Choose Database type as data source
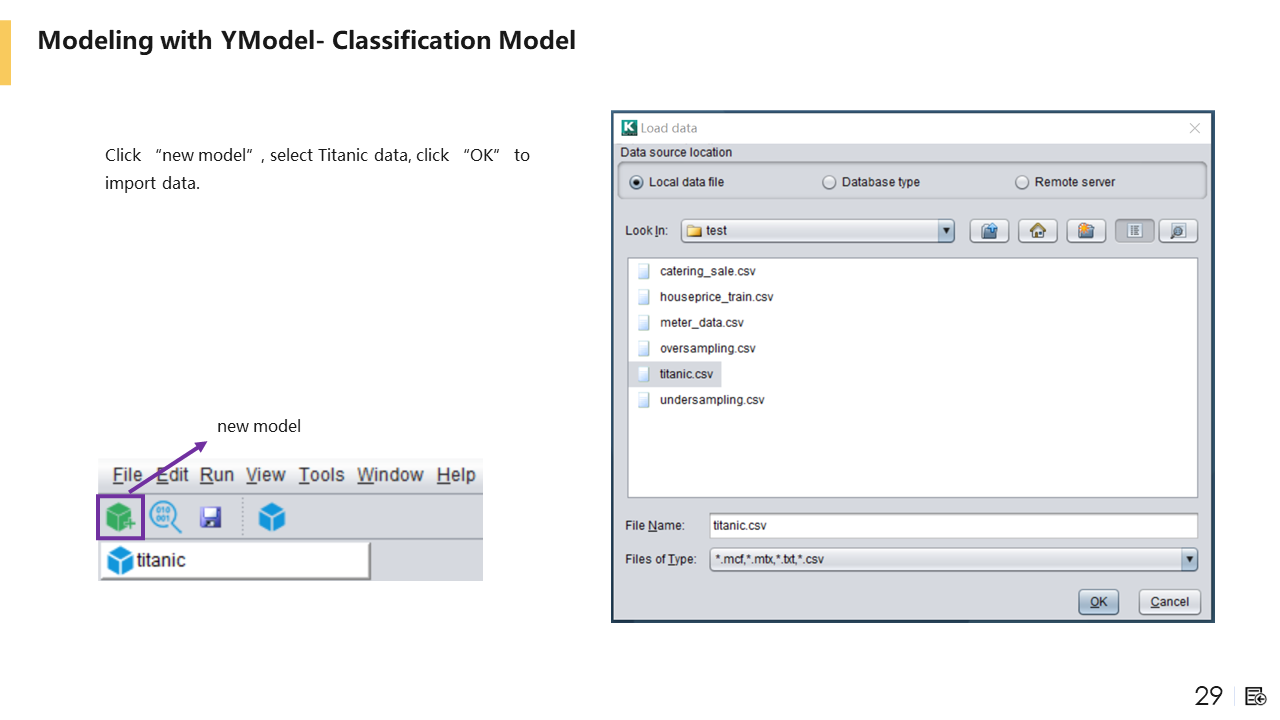Screen dimensions: 1280x720 click(828, 183)
